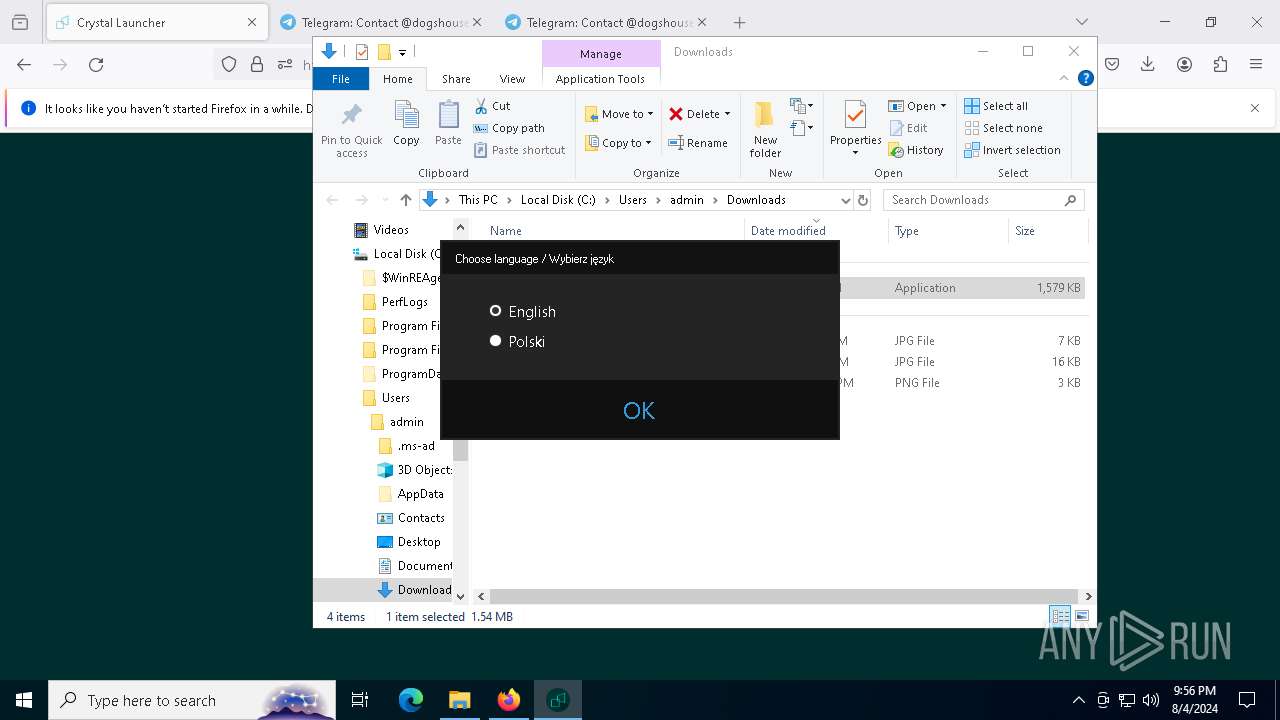Click Refresh in address bar
Viewport: 1280px width, 720px height.
(x=863, y=200)
